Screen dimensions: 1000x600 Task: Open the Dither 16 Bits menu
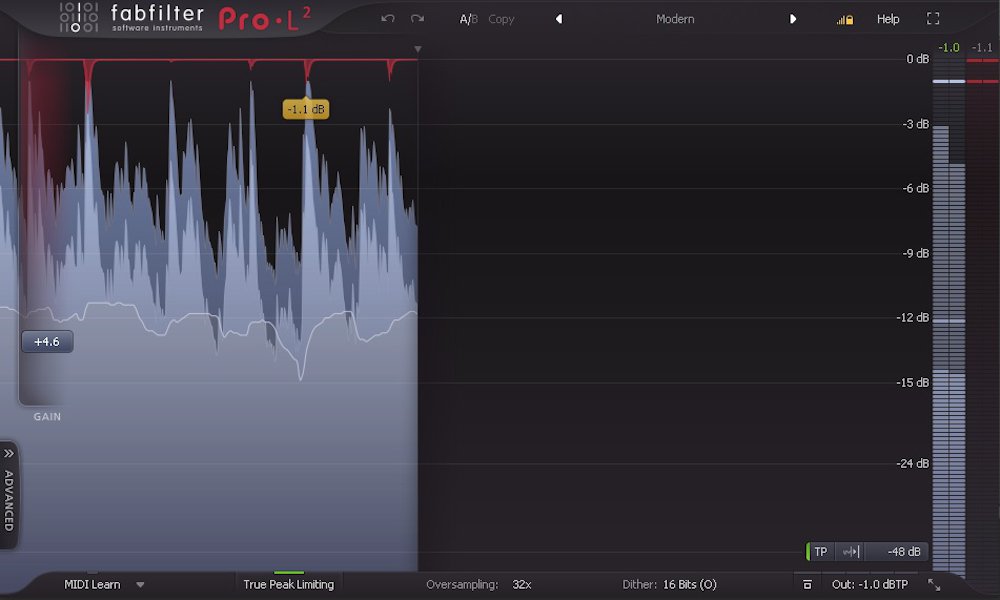click(690, 584)
